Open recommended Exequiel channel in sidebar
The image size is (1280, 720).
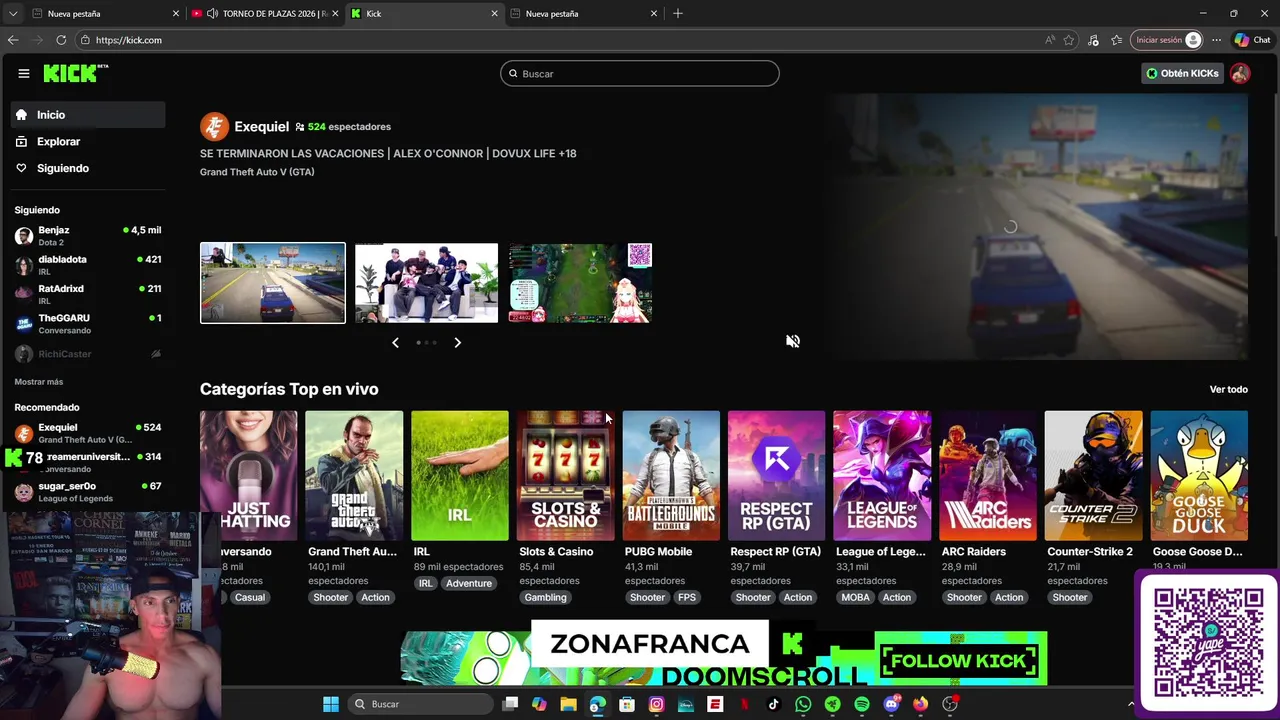point(88,433)
